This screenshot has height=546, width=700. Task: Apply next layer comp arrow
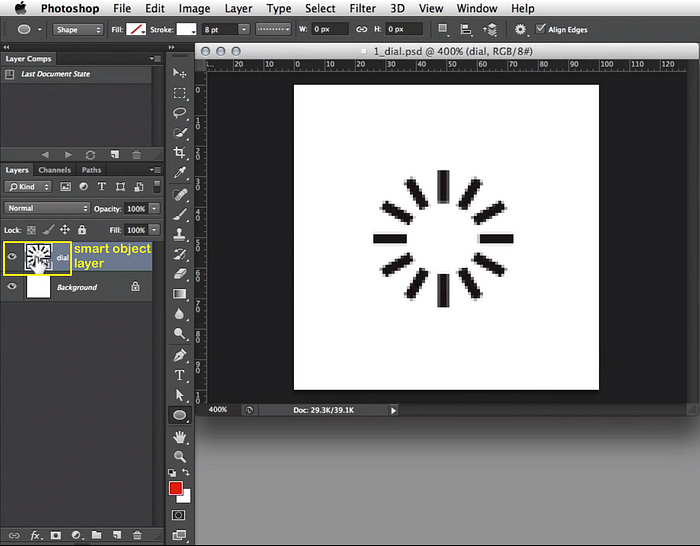68,154
